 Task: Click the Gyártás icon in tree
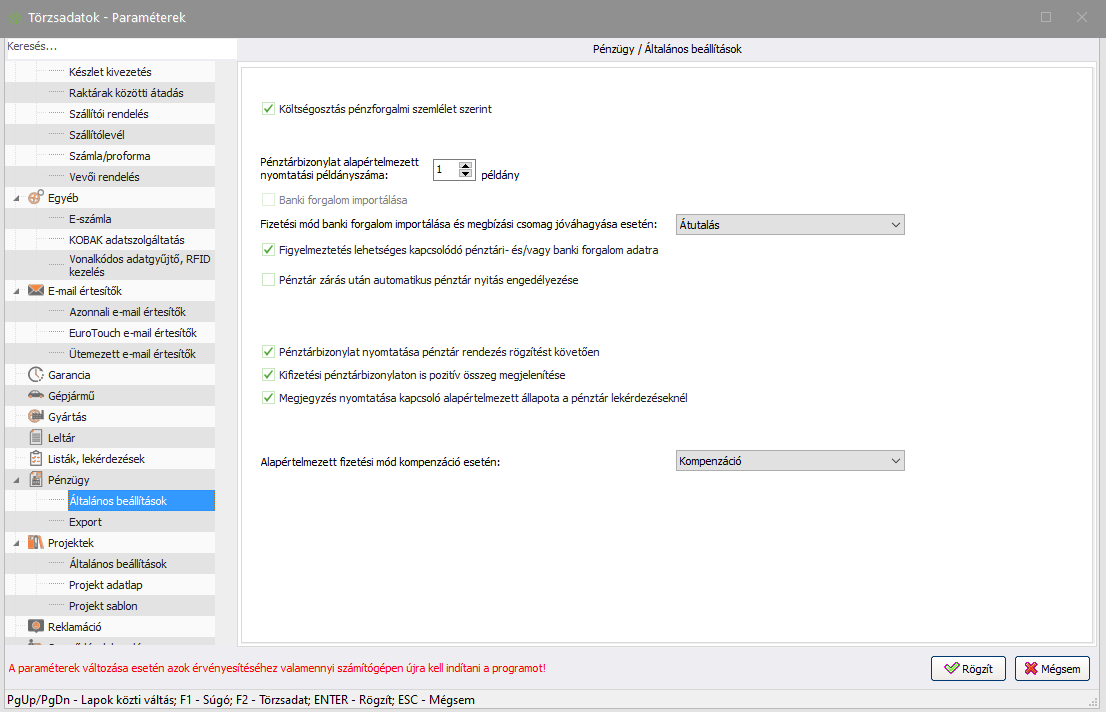[x=36, y=417]
